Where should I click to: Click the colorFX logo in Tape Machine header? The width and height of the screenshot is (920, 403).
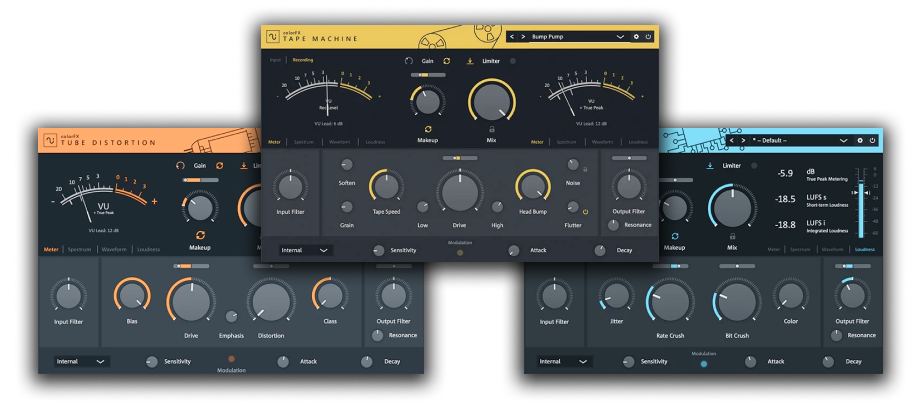(x=273, y=38)
